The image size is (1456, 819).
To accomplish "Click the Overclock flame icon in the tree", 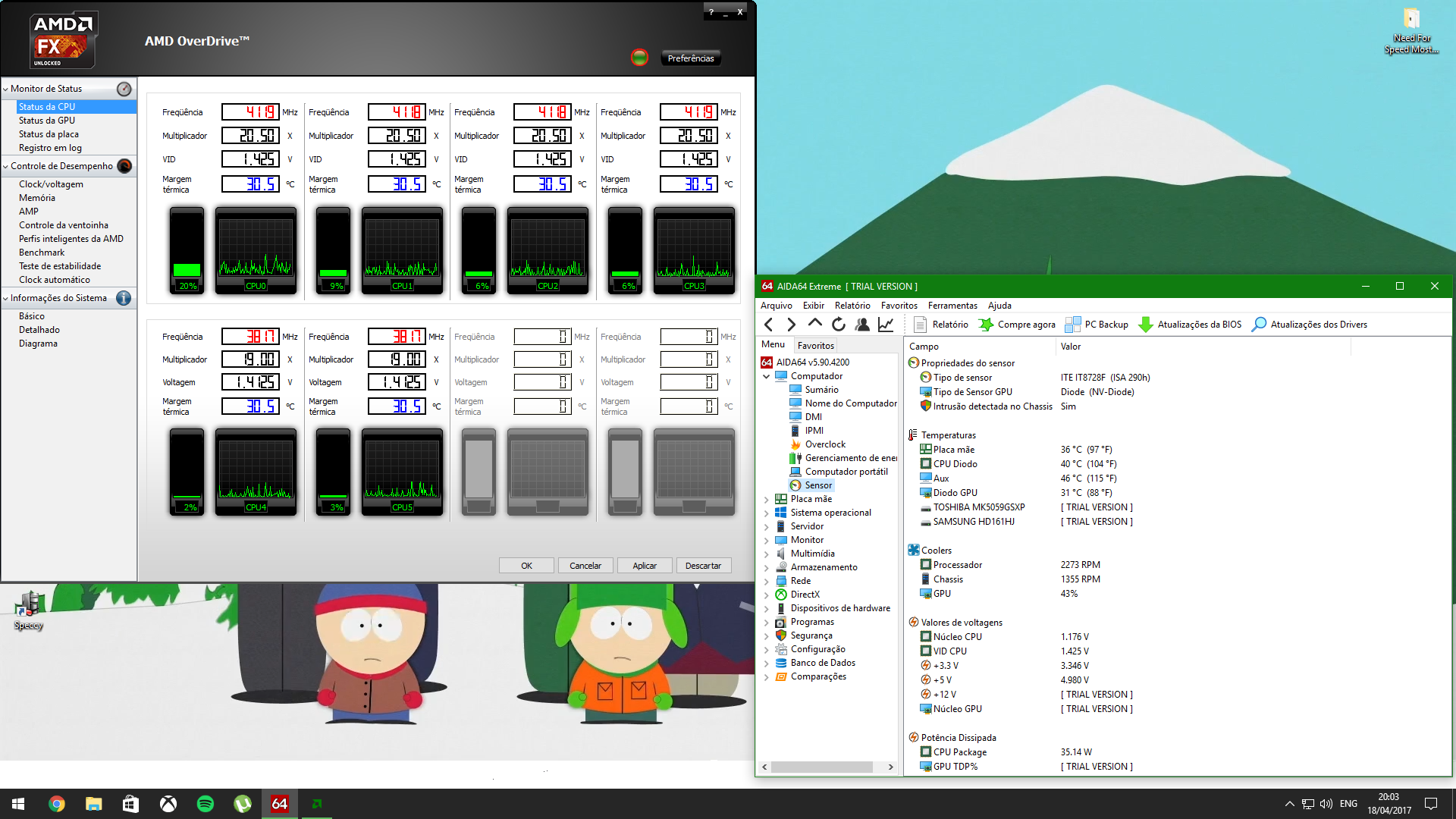I will tap(795, 444).
